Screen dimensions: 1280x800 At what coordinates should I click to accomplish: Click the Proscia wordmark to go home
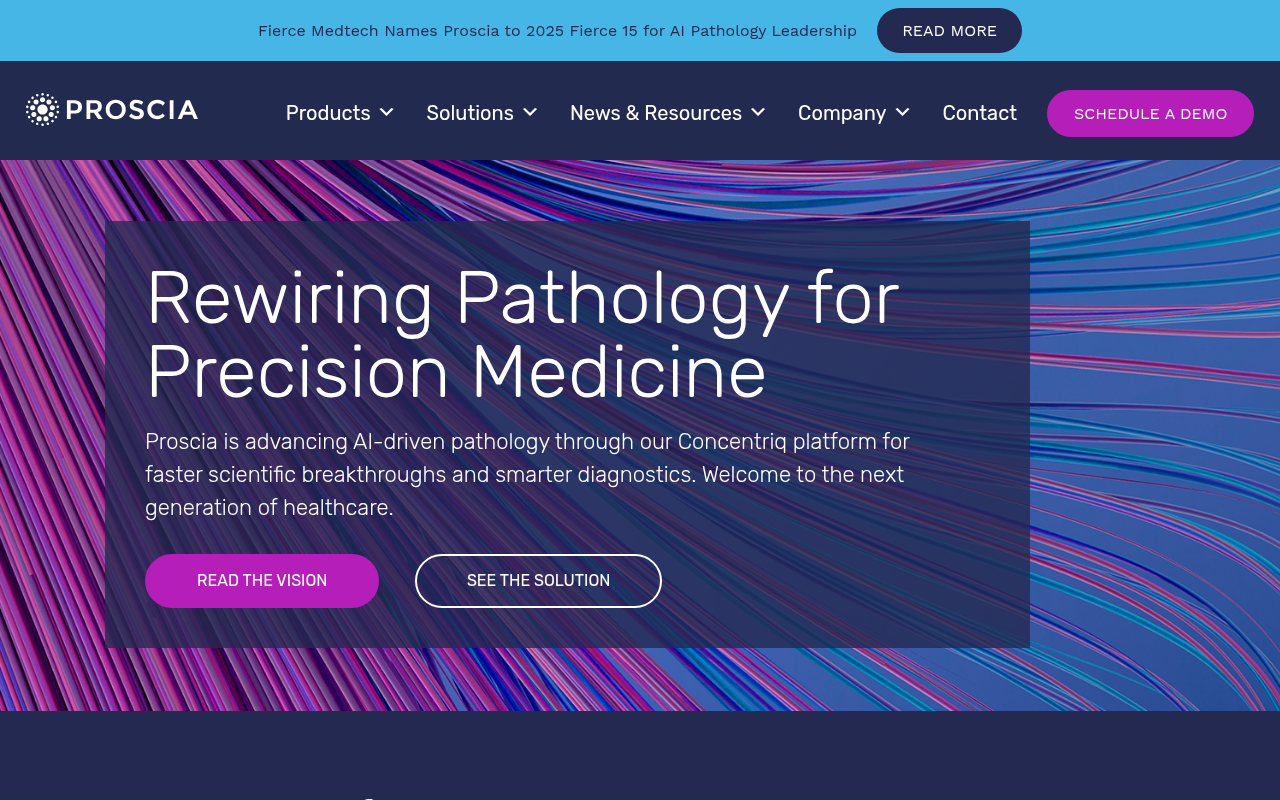click(131, 110)
